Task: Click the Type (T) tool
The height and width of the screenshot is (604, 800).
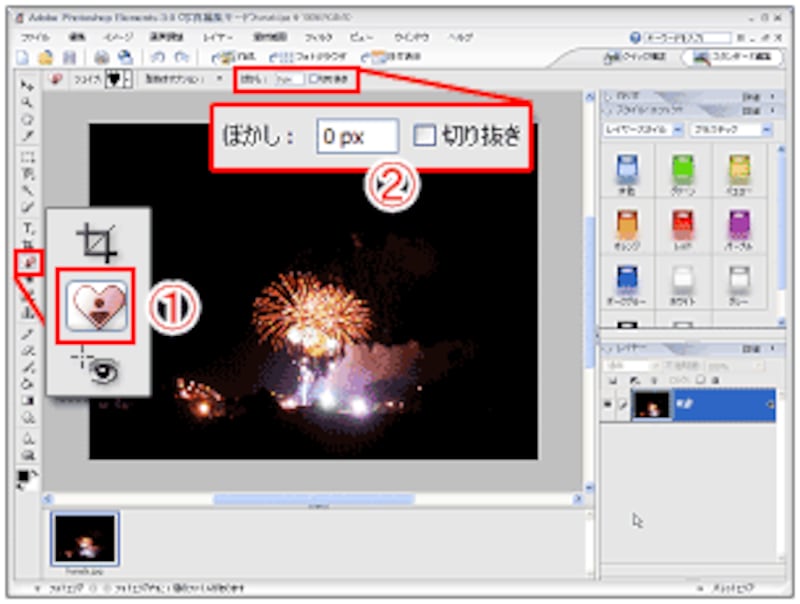Action: [x=27, y=228]
